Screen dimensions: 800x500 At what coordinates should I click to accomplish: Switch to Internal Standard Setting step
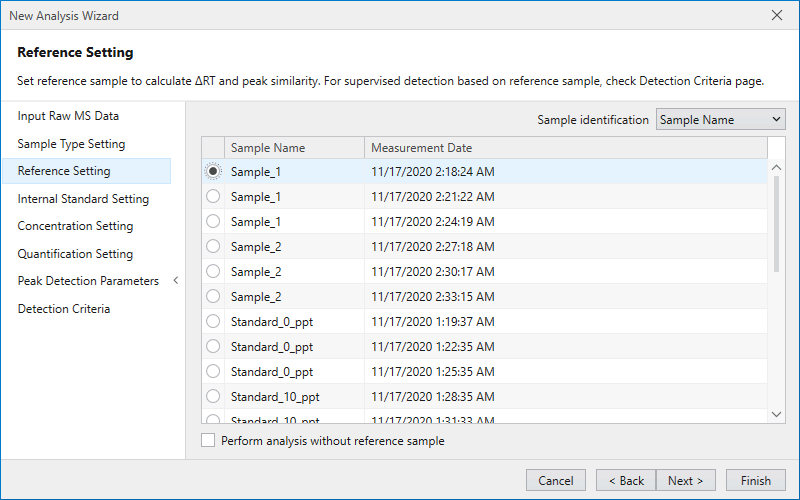click(x=83, y=199)
